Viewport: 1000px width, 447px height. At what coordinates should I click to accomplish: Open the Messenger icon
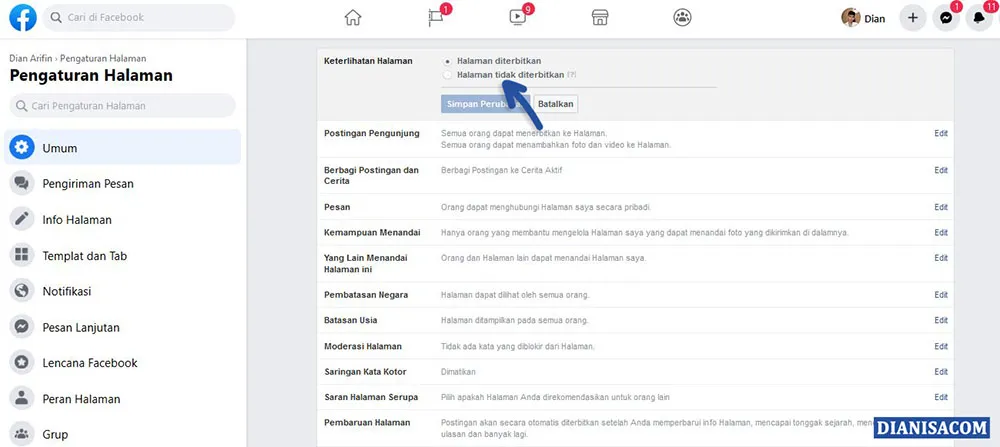click(x=946, y=18)
